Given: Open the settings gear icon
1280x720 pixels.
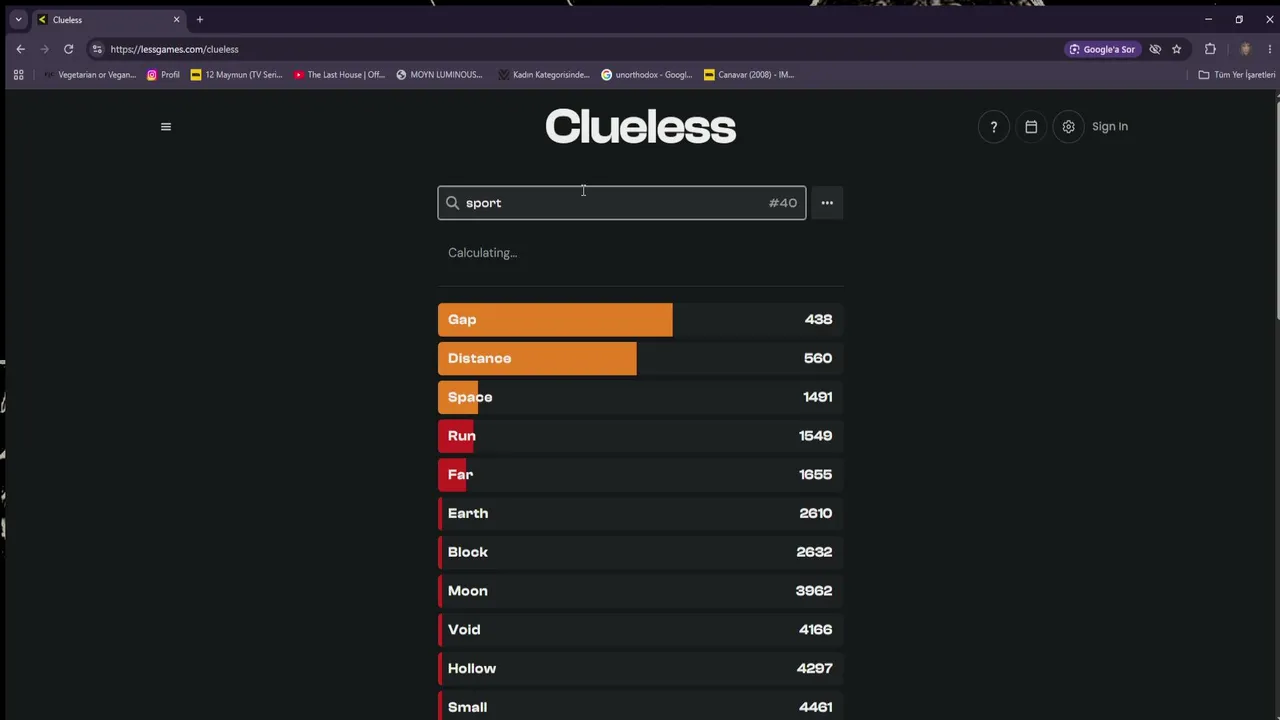Looking at the screenshot, I should coord(1068,127).
